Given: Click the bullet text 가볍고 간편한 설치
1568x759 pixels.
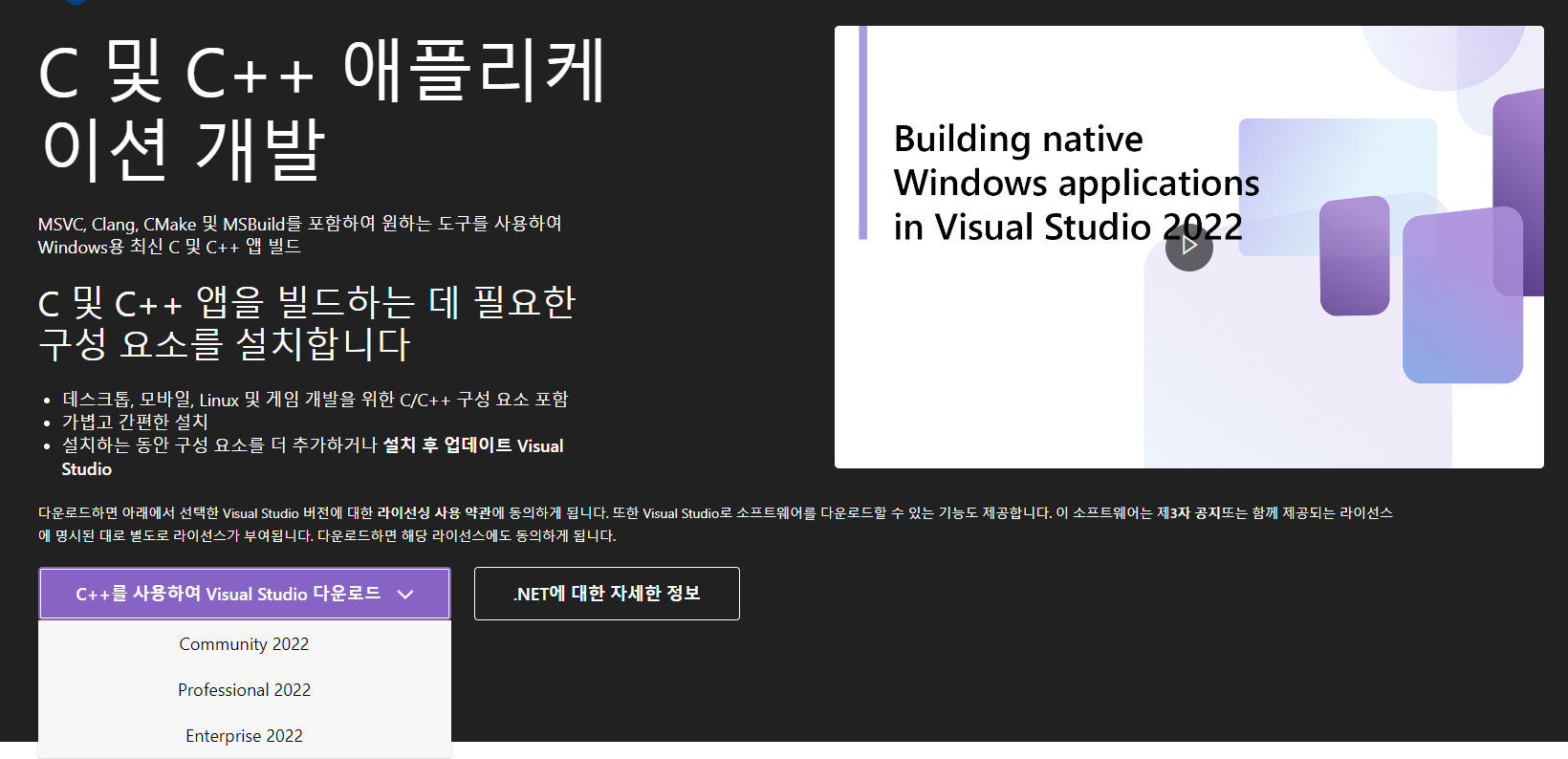Looking at the screenshot, I should (x=135, y=422).
